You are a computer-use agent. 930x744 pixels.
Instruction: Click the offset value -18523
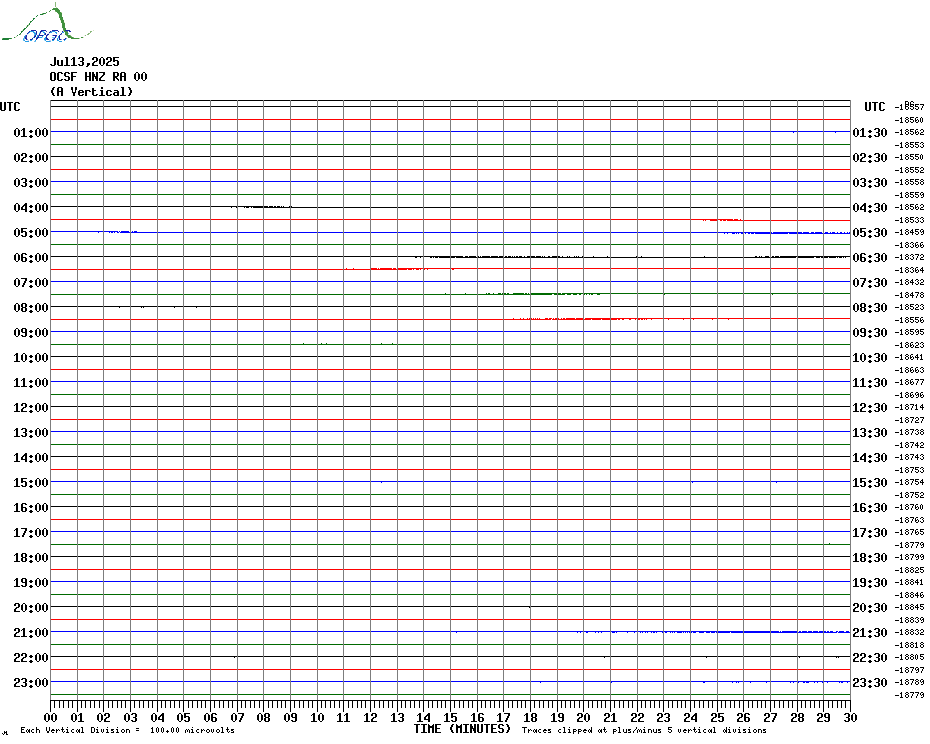(x=910, y=307)
